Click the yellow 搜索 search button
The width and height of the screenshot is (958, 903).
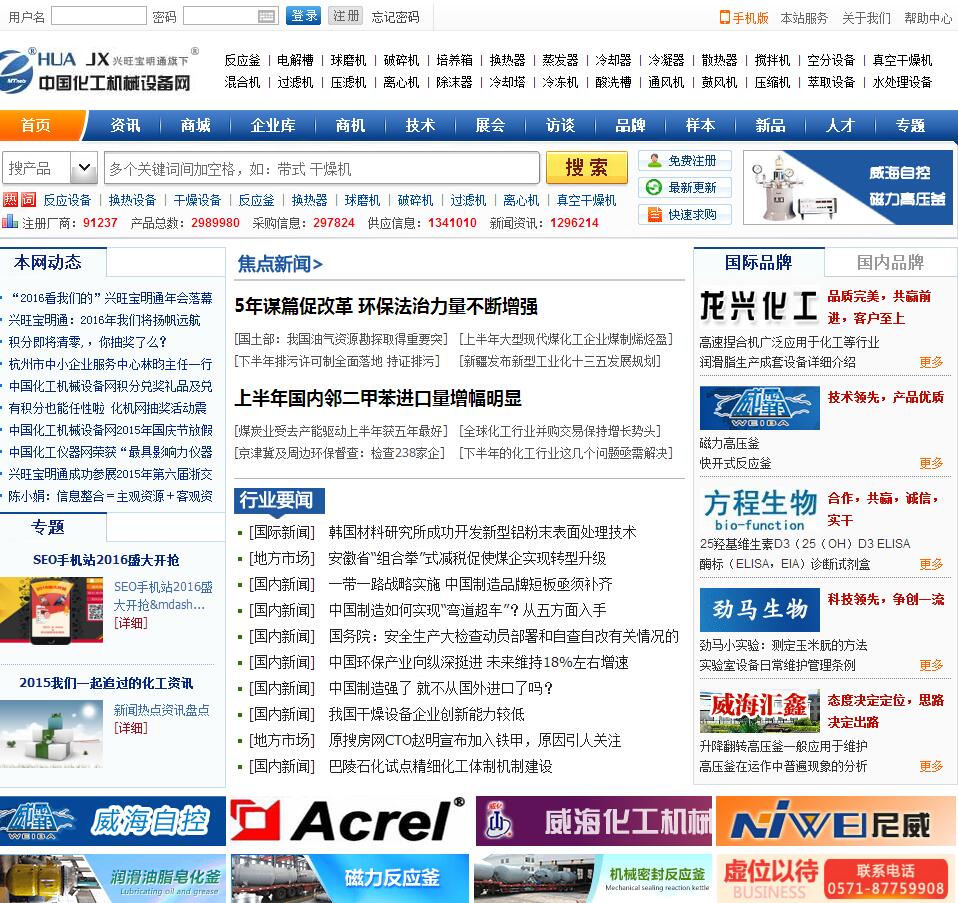(587, 167)
